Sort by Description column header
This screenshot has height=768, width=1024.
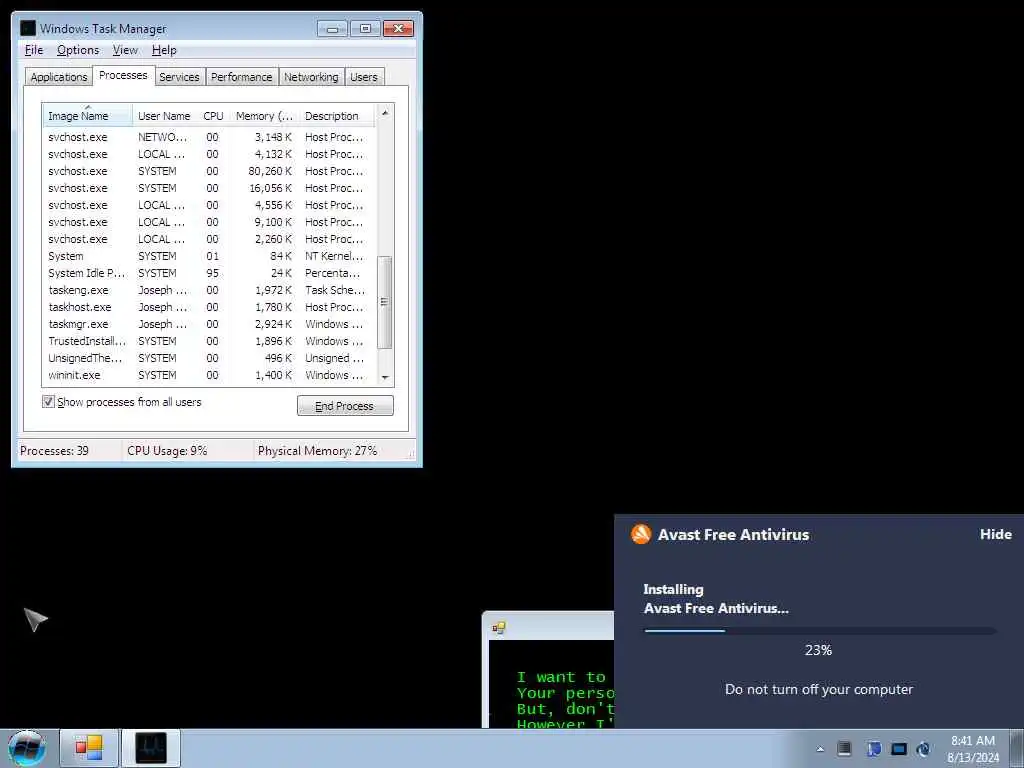[337, 116]
